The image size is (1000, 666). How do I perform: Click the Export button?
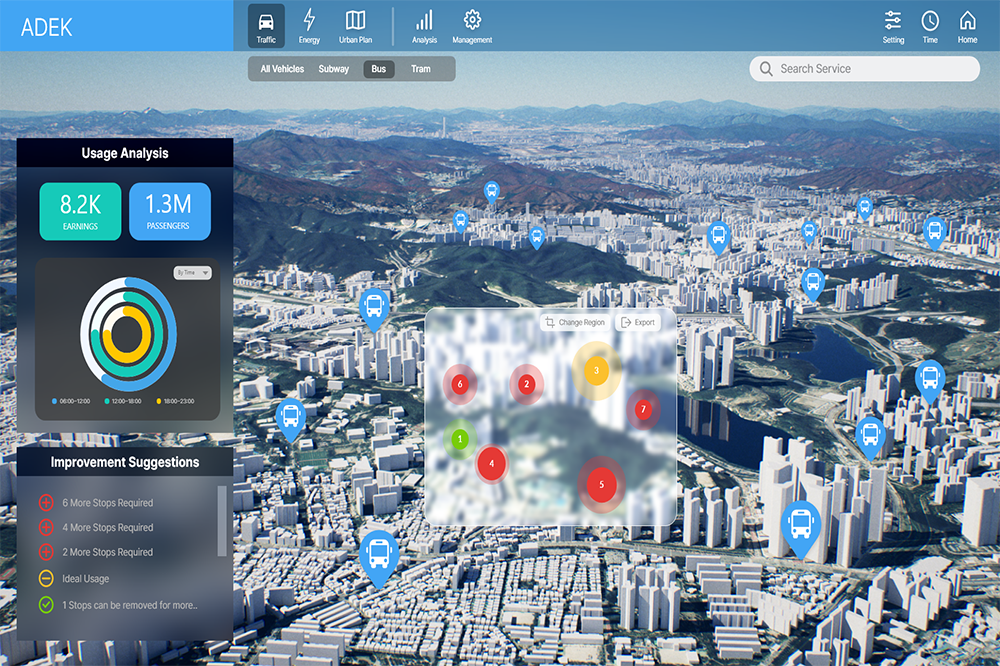click(x=637, y=322)
